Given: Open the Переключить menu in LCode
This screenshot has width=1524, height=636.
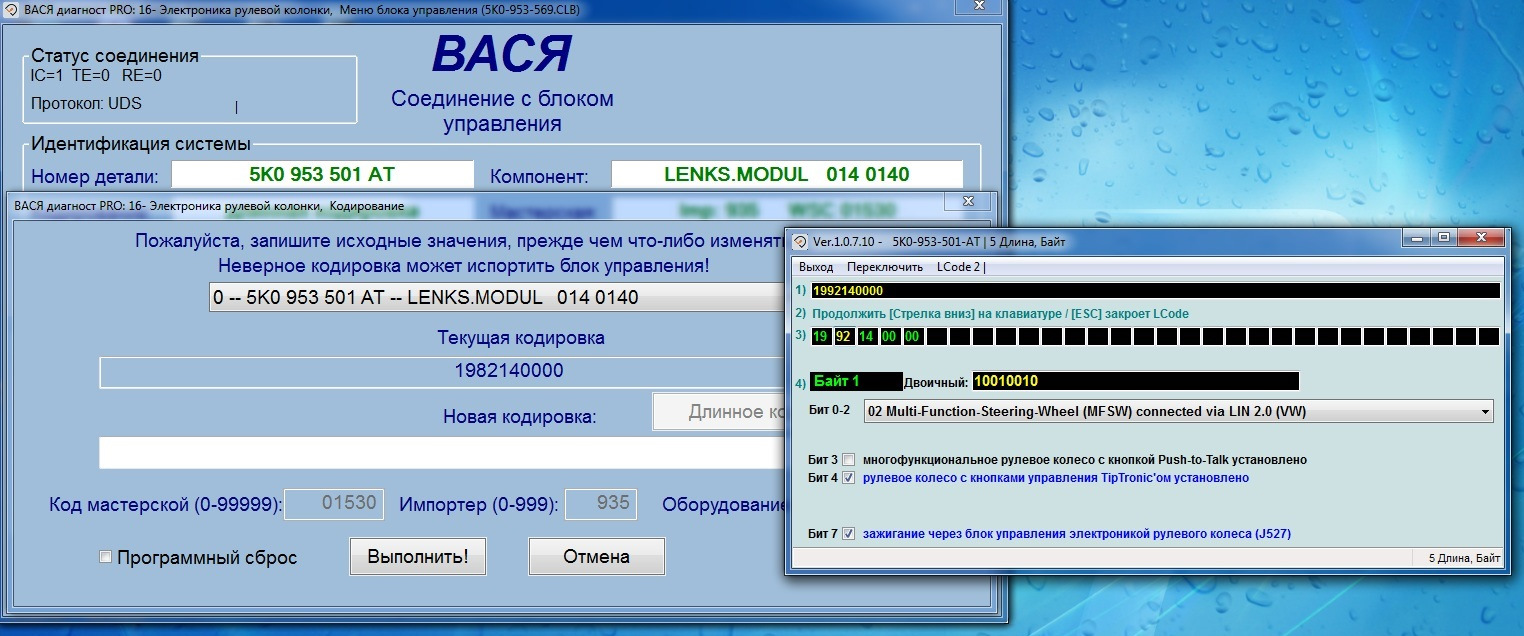Looking at the screenshot, I should (884, 267).
